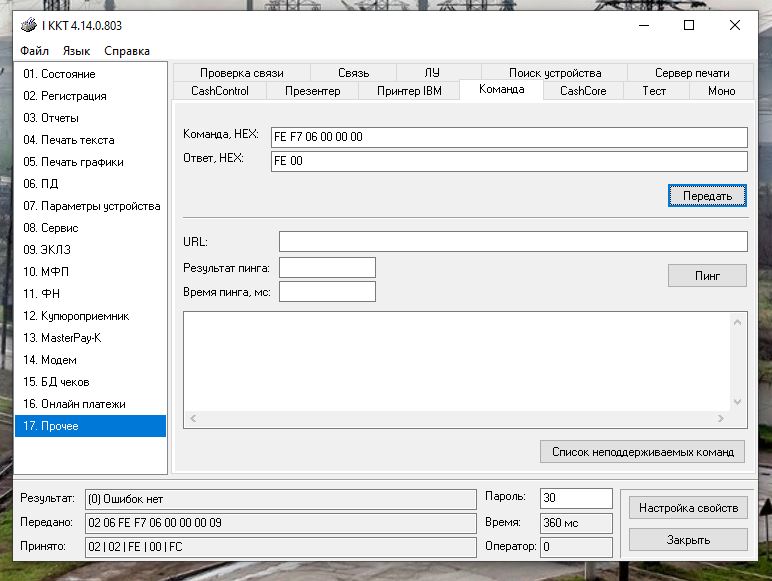Click the Ответ, HEX field
Screen dimensions: 772x581
click(x=509, y=161)
